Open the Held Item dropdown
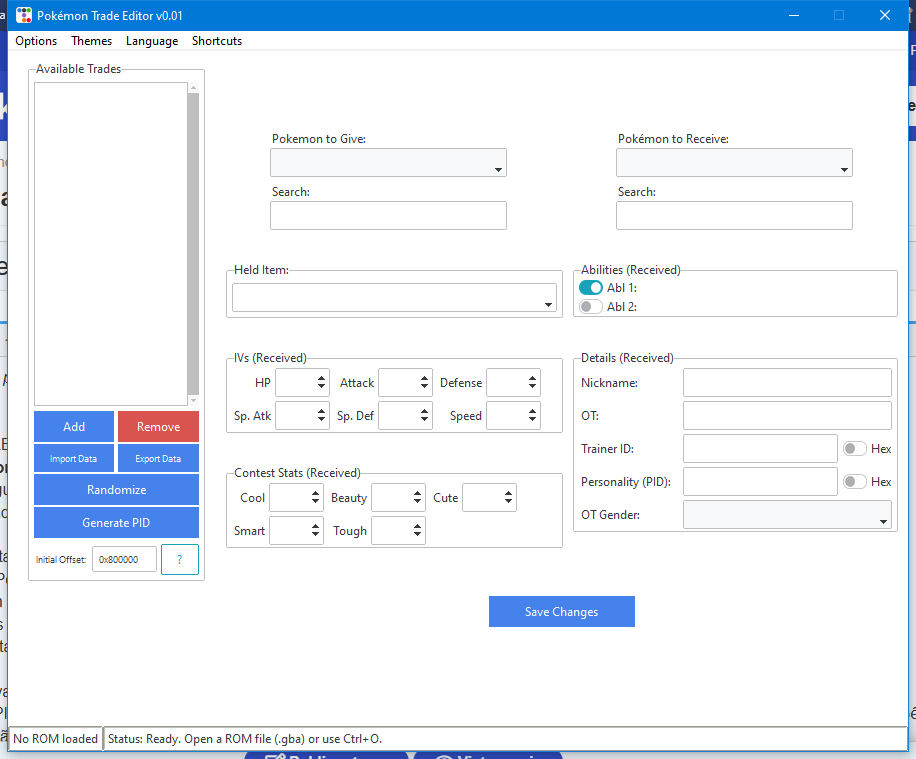916x759 pixels. pyautogui.click(x=394, y=298)
